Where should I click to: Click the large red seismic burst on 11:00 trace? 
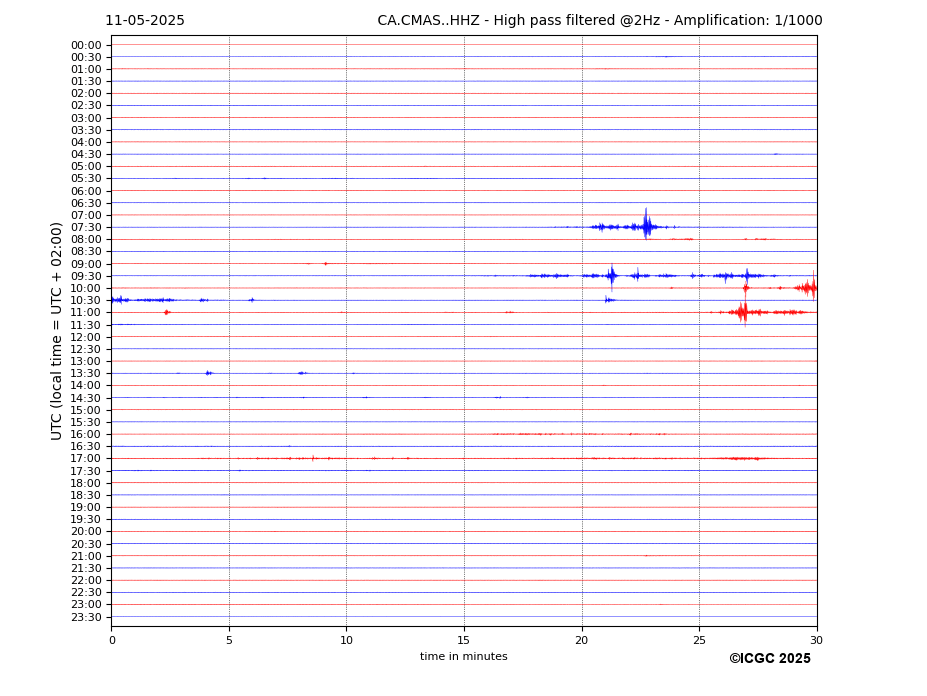point(743,312)
